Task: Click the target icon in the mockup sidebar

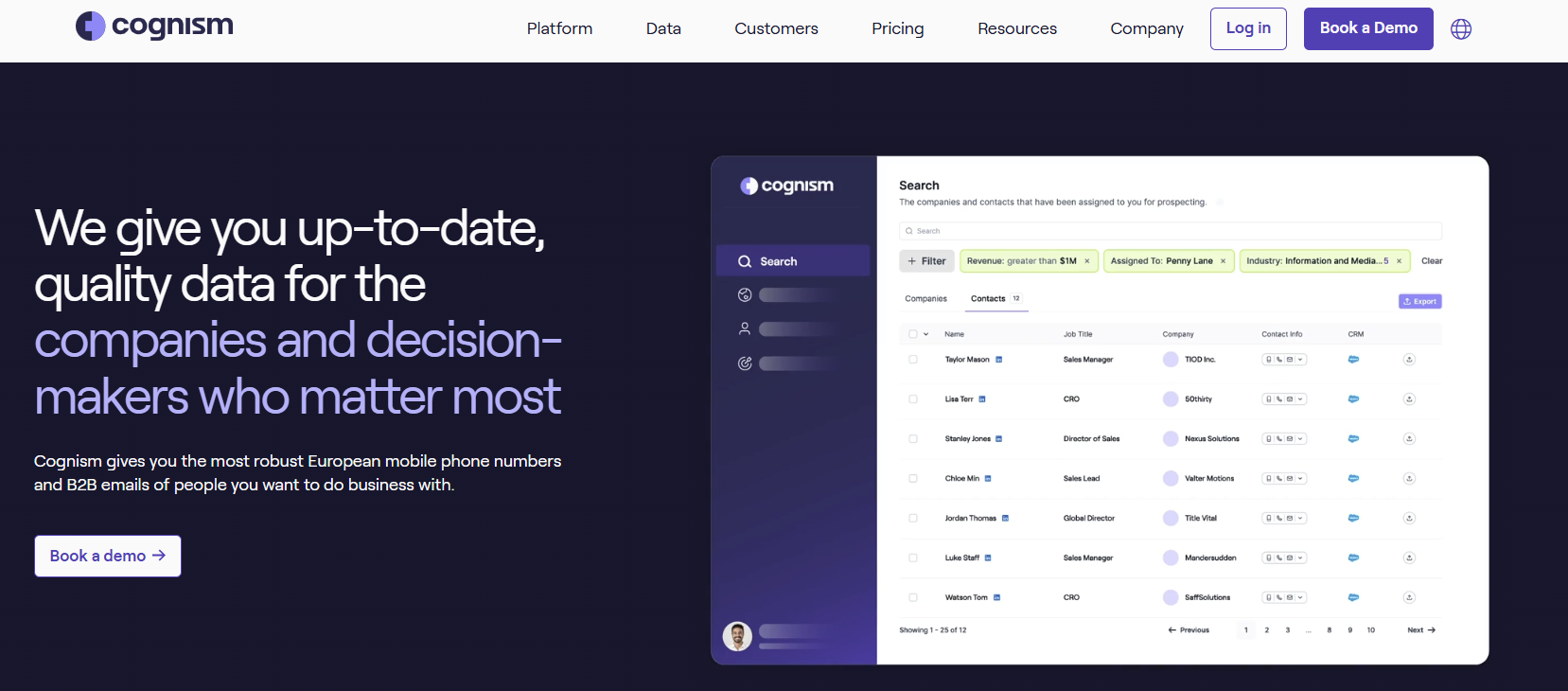Action: (745, 363)
